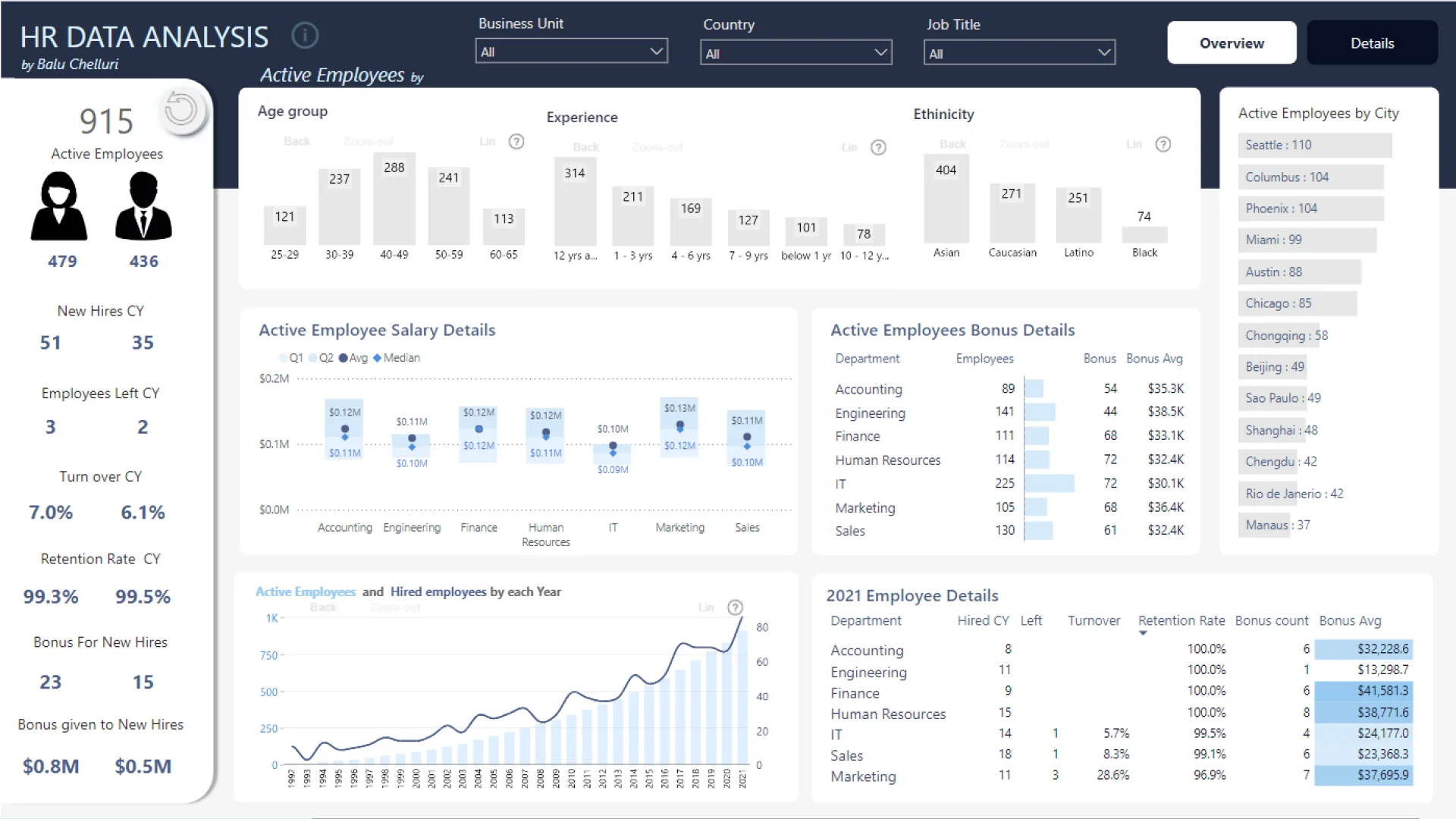Click the reset circular arrow icon
This screenshot has width=1456, height=819.
point(182,111)
